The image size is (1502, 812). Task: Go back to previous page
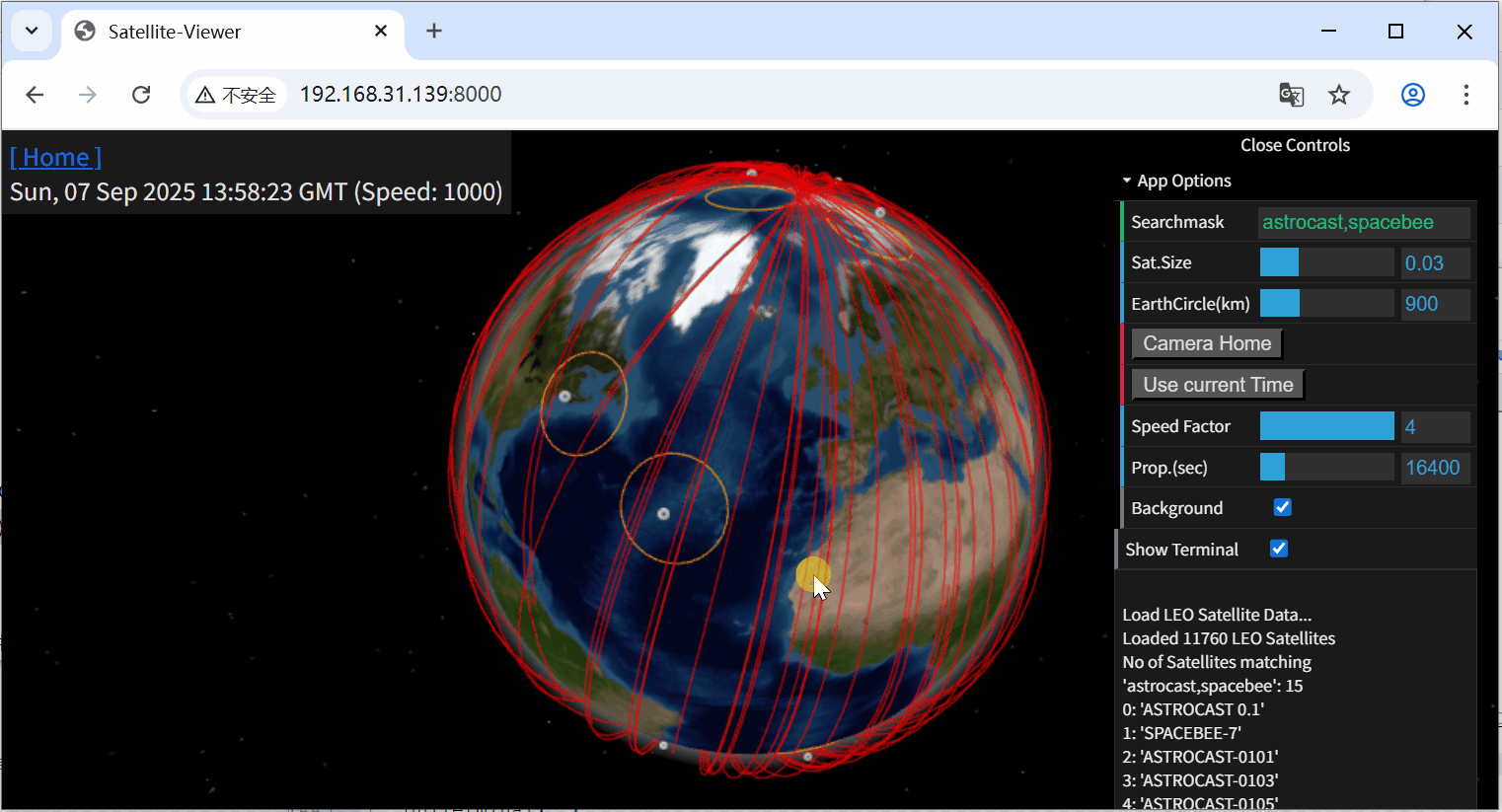tap(35, 95)
